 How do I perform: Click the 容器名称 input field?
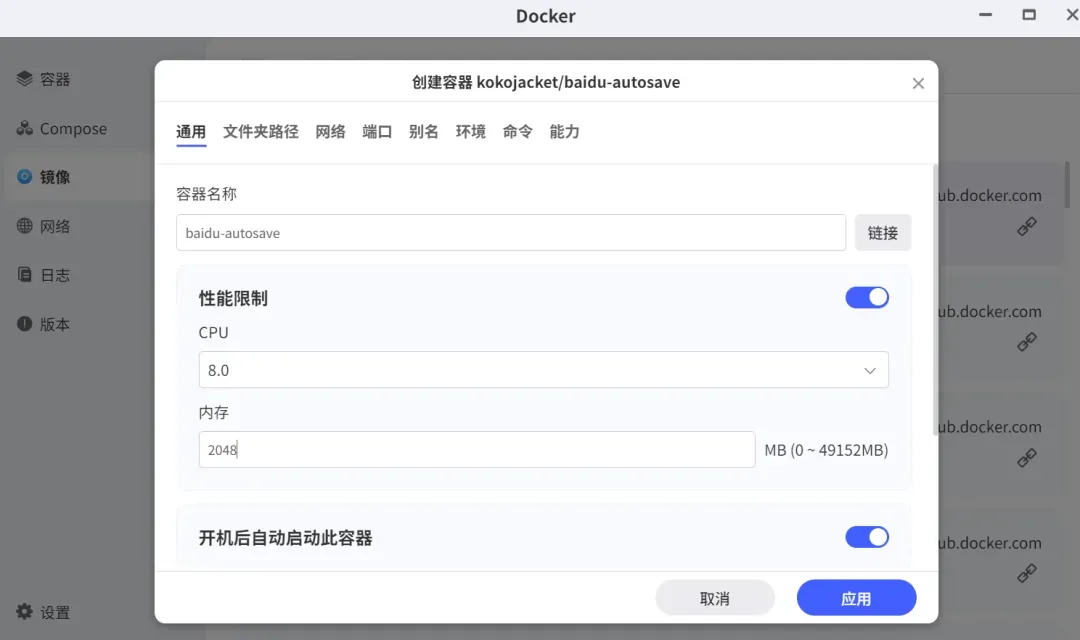[x=510, y=233]
